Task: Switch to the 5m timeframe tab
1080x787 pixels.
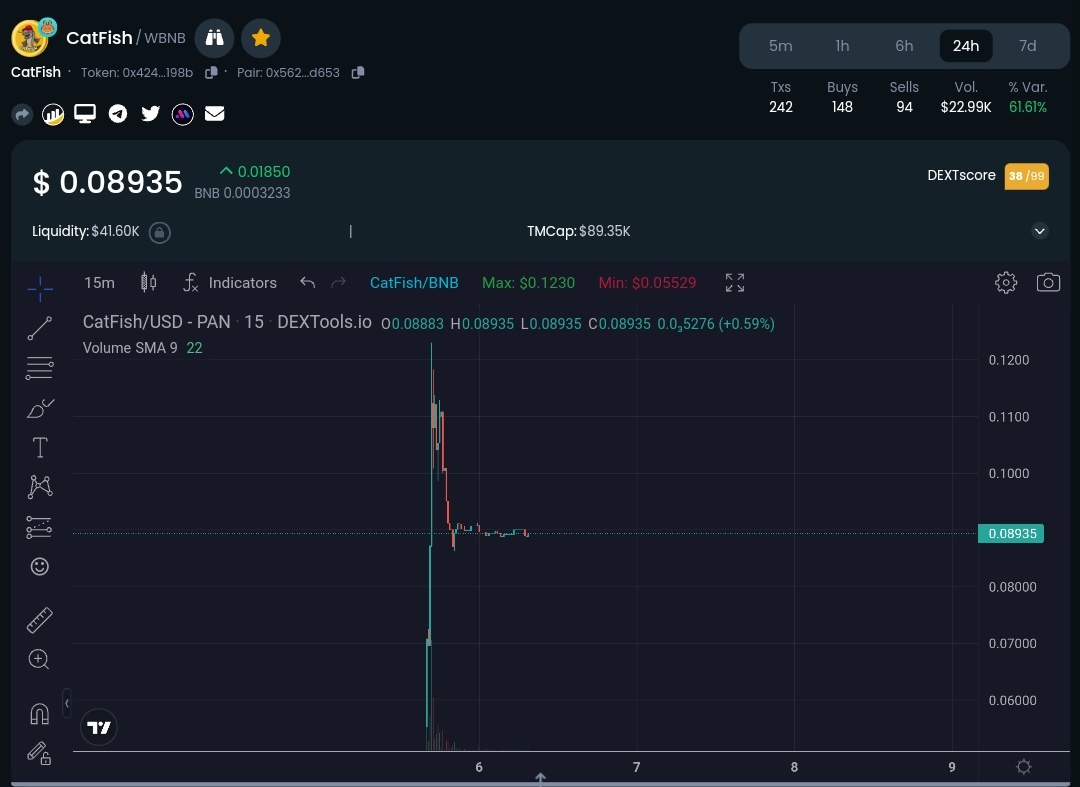Action: coord(780,45)
